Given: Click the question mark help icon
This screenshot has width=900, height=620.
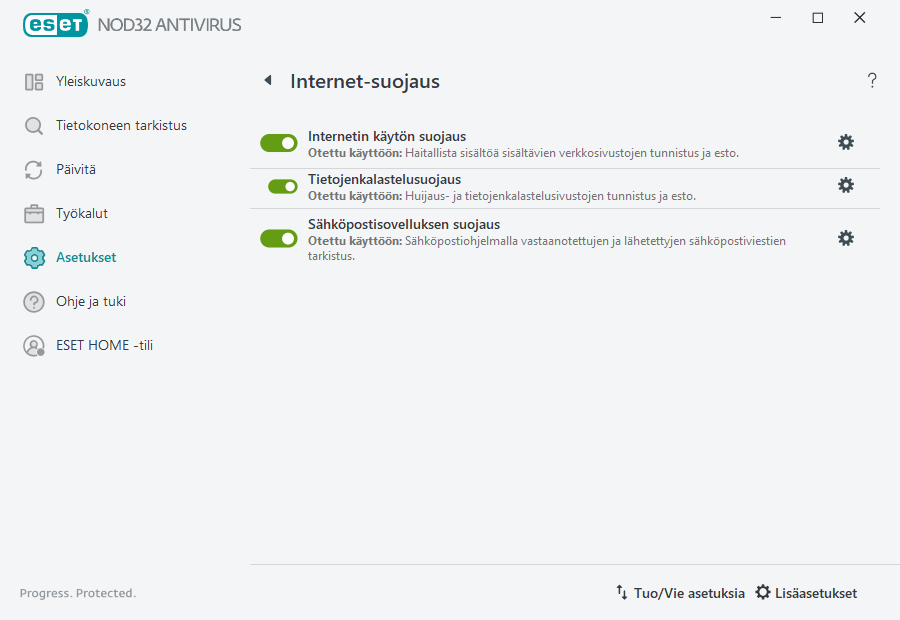Looking at the screenshot, I should 872,80.
